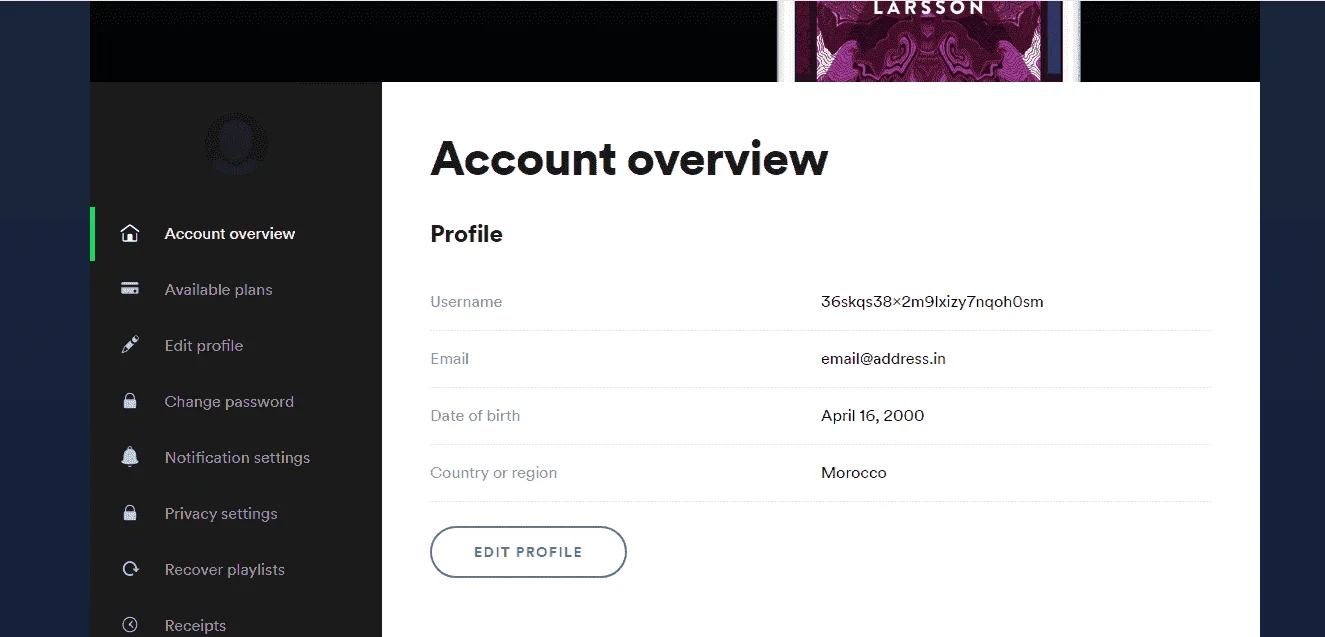
Task: Click the clock icon beside Receipts
Action: 129,625
